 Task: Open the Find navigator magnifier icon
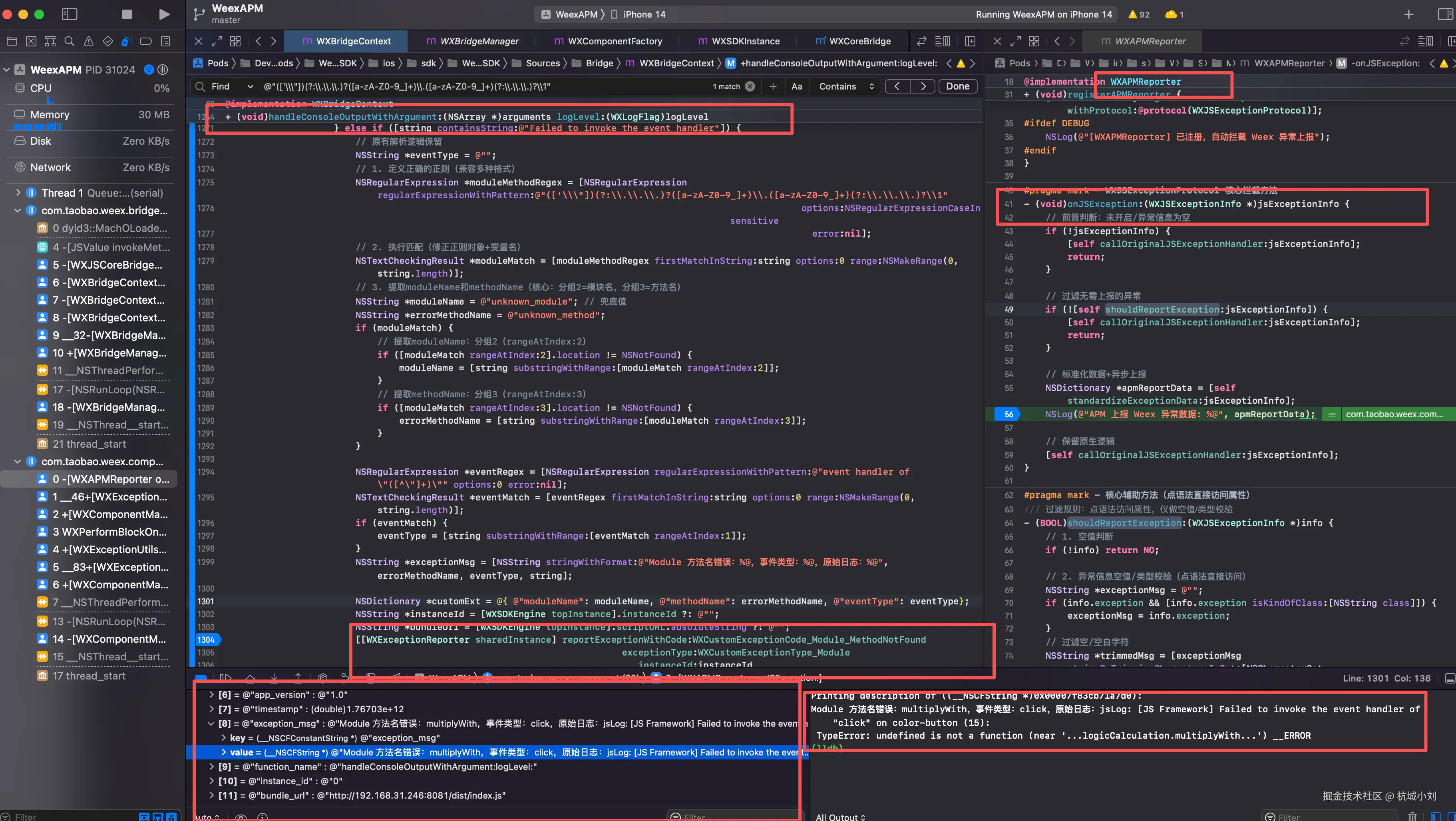pos(69,41)
